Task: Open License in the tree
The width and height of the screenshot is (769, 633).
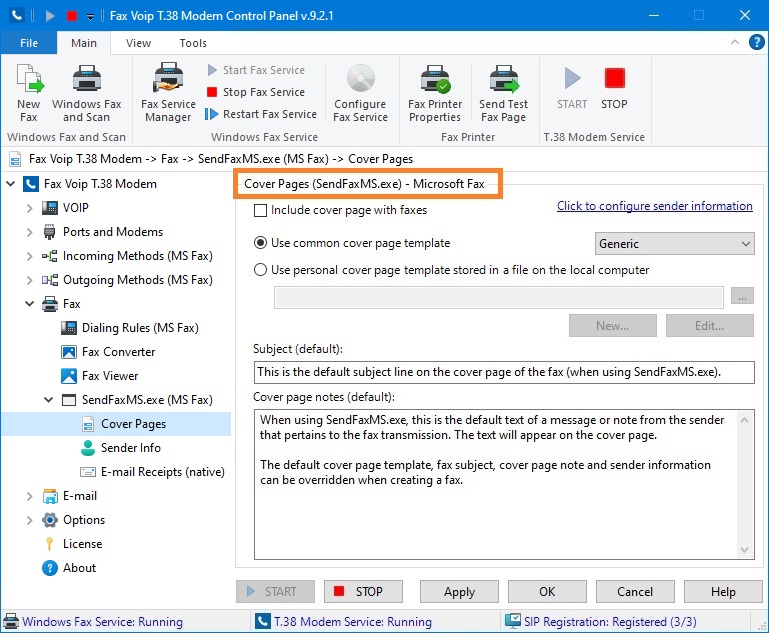Action: (82, 544)
